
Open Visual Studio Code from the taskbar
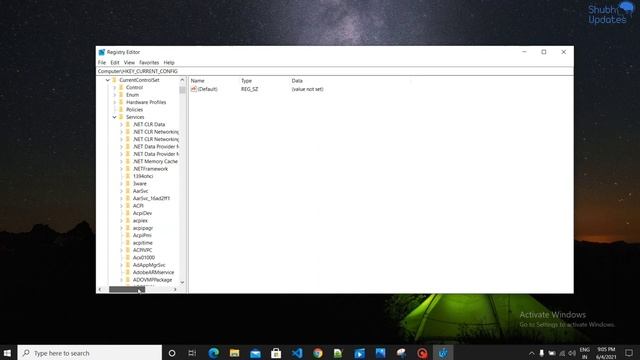click(297, 353)
